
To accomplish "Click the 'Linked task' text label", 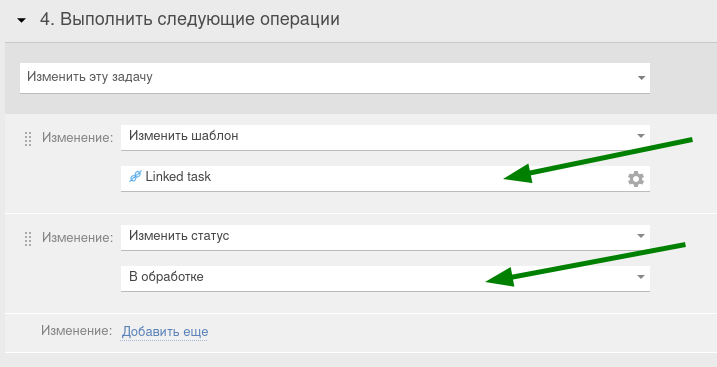I will [178, 177].
